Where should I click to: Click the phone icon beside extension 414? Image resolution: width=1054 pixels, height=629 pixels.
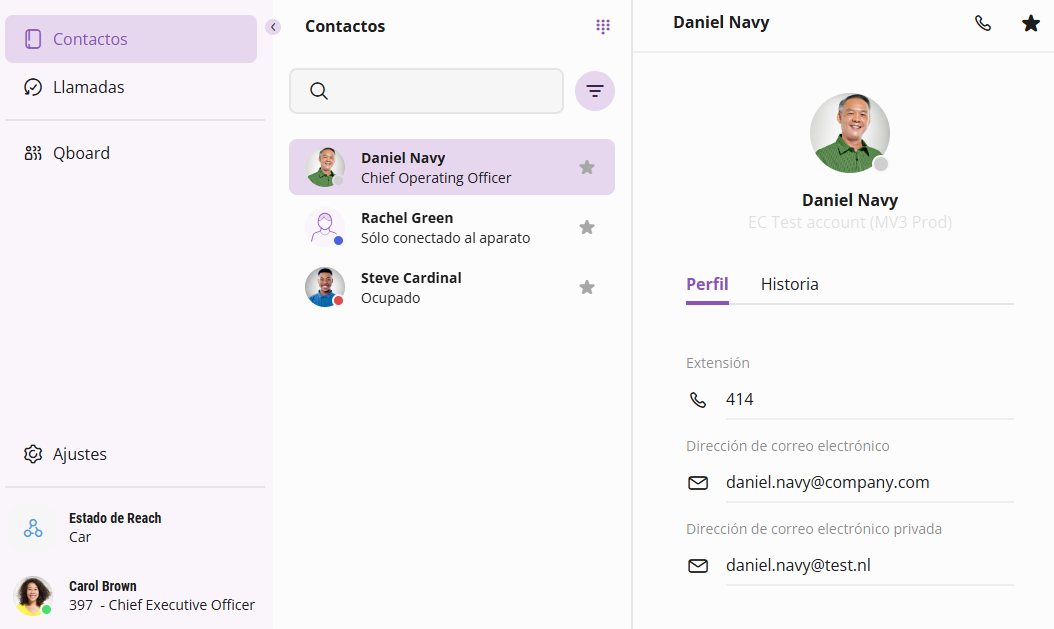[x=698, y=400]
